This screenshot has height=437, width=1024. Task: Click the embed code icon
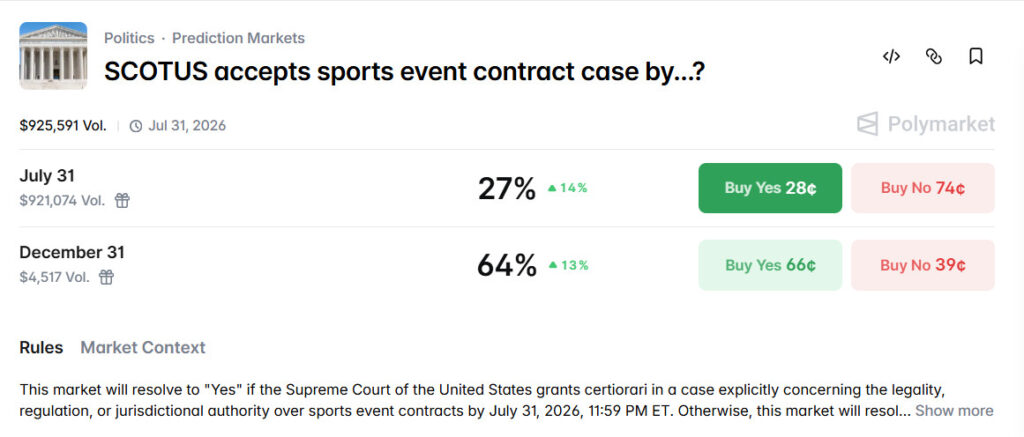(x=891, y=56)
